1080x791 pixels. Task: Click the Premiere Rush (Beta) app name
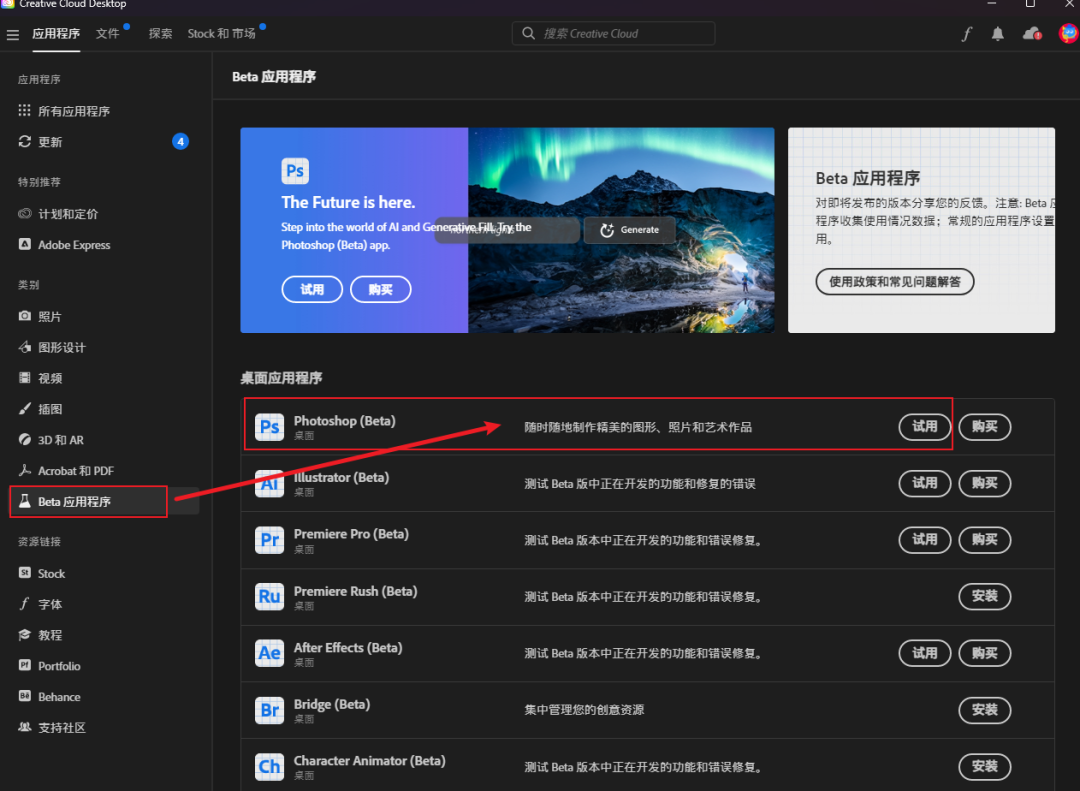[355, 591]
